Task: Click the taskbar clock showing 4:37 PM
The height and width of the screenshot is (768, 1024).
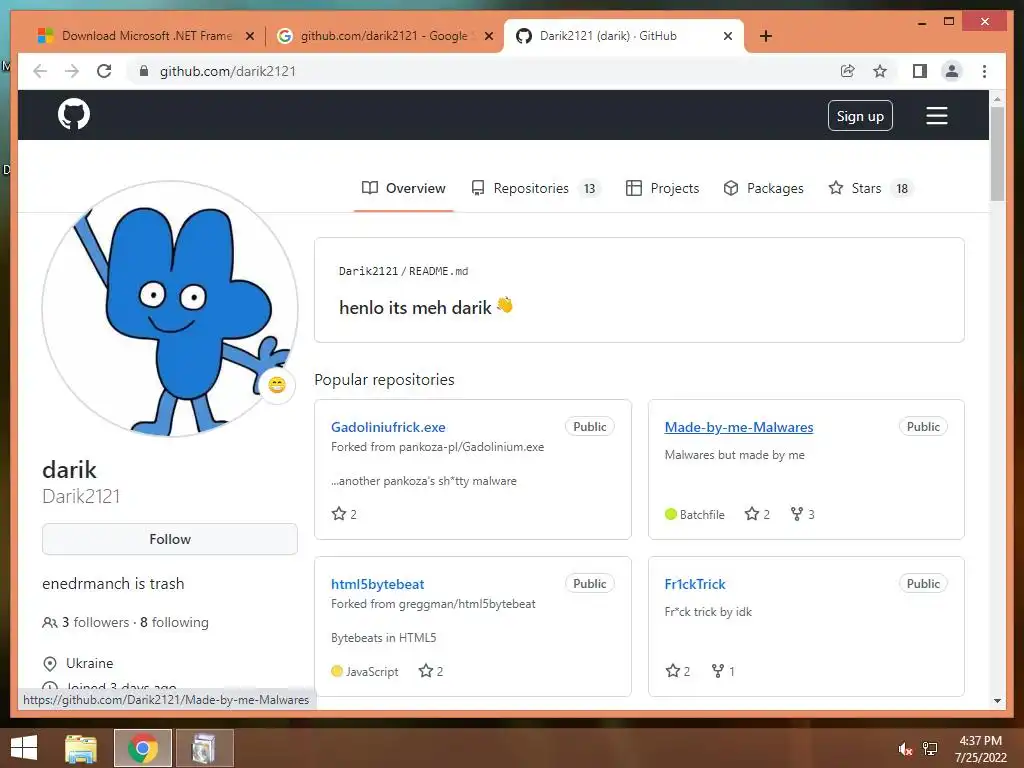Action: pos(980,749)
